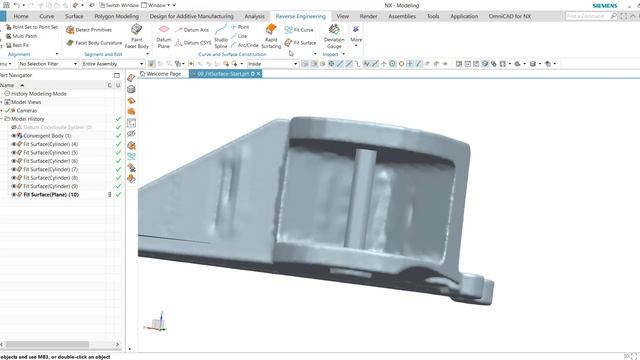Open the Design for Additive Manufacturing tab
The width and height of the screenshot is (640, 360).
point(191,16)
